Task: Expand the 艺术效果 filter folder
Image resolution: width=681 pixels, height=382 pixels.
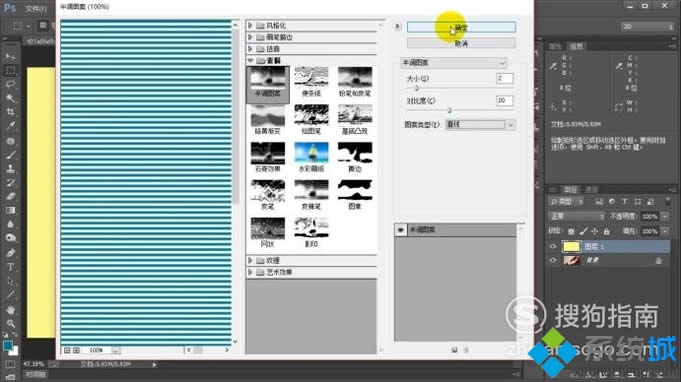Action: pos(251,272)
